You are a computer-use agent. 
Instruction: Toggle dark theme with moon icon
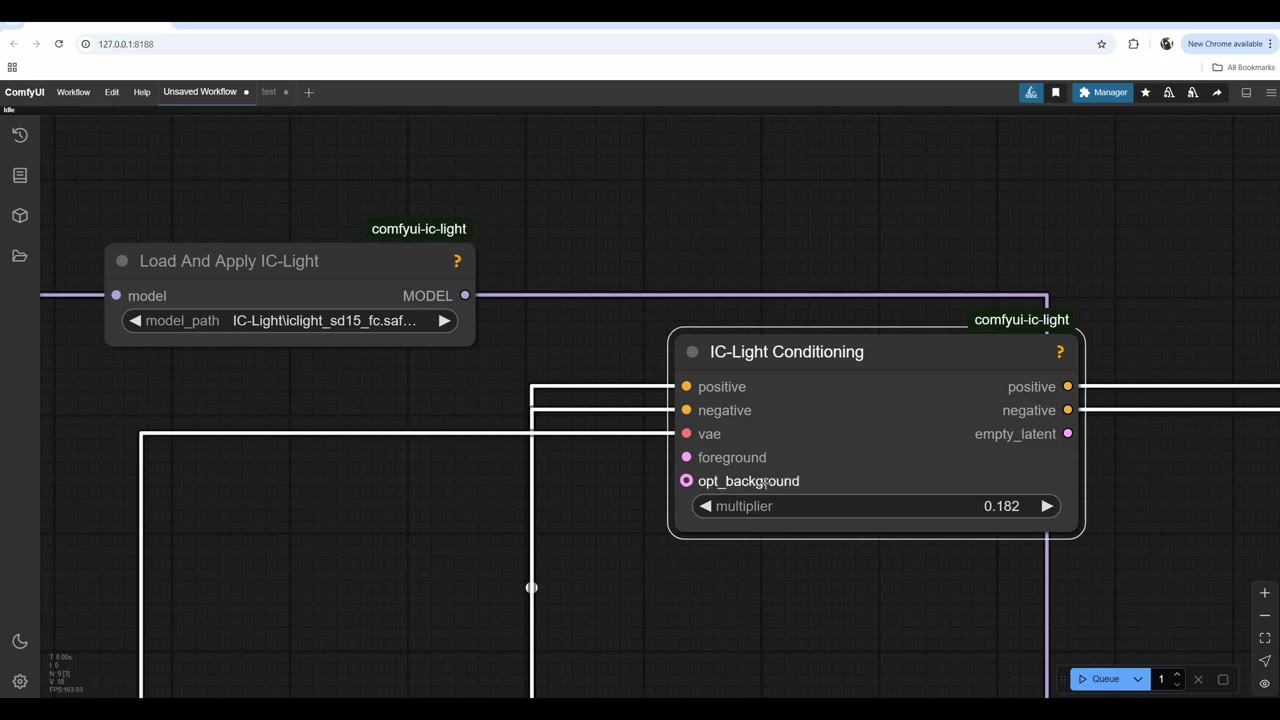tap(20, 642)
